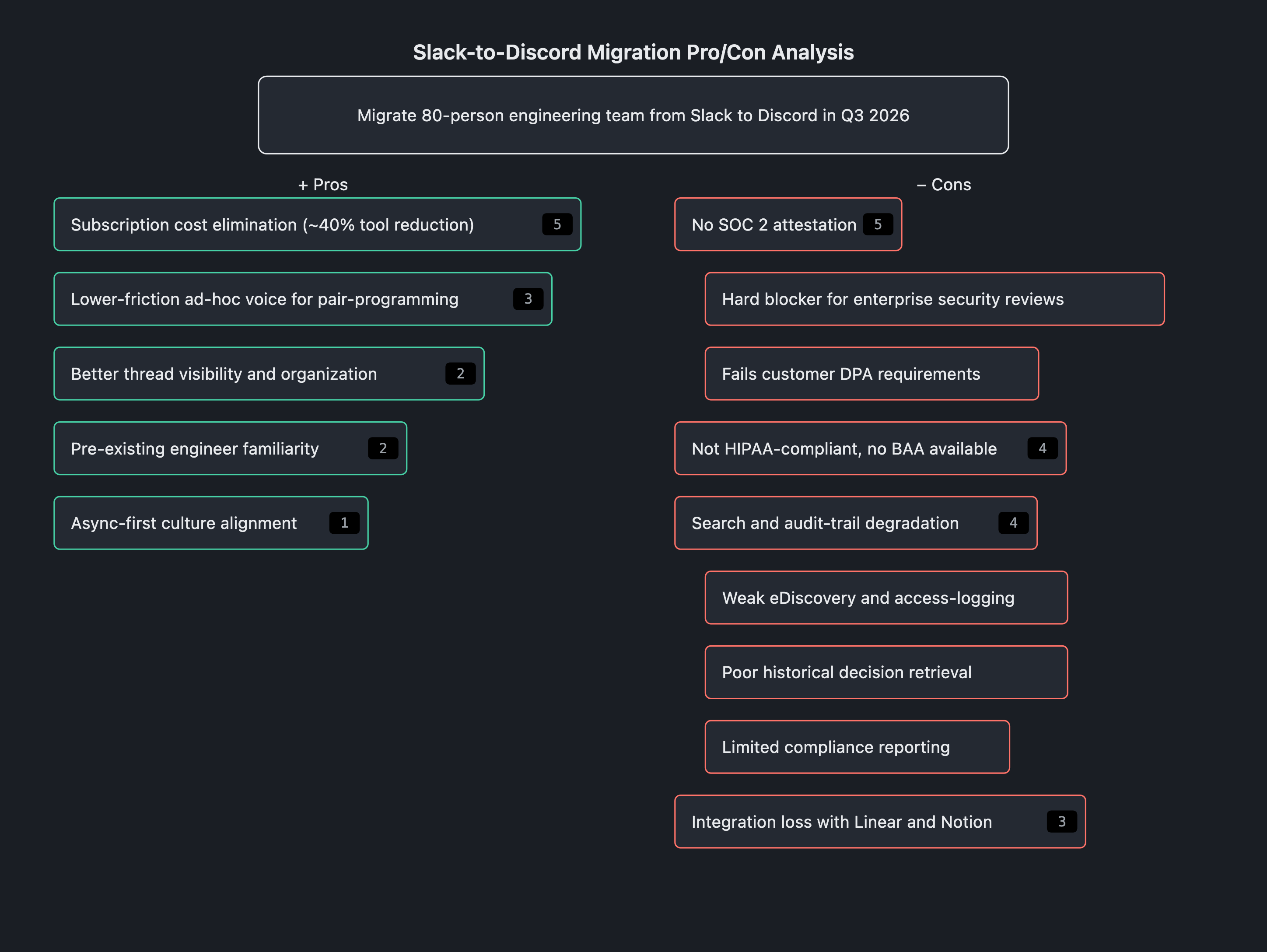Image resolution: width=1267 pixels, height=952 pixels.
Task: Click weight badge 5 on SOC 2 card
Action: tap(878, 224)
